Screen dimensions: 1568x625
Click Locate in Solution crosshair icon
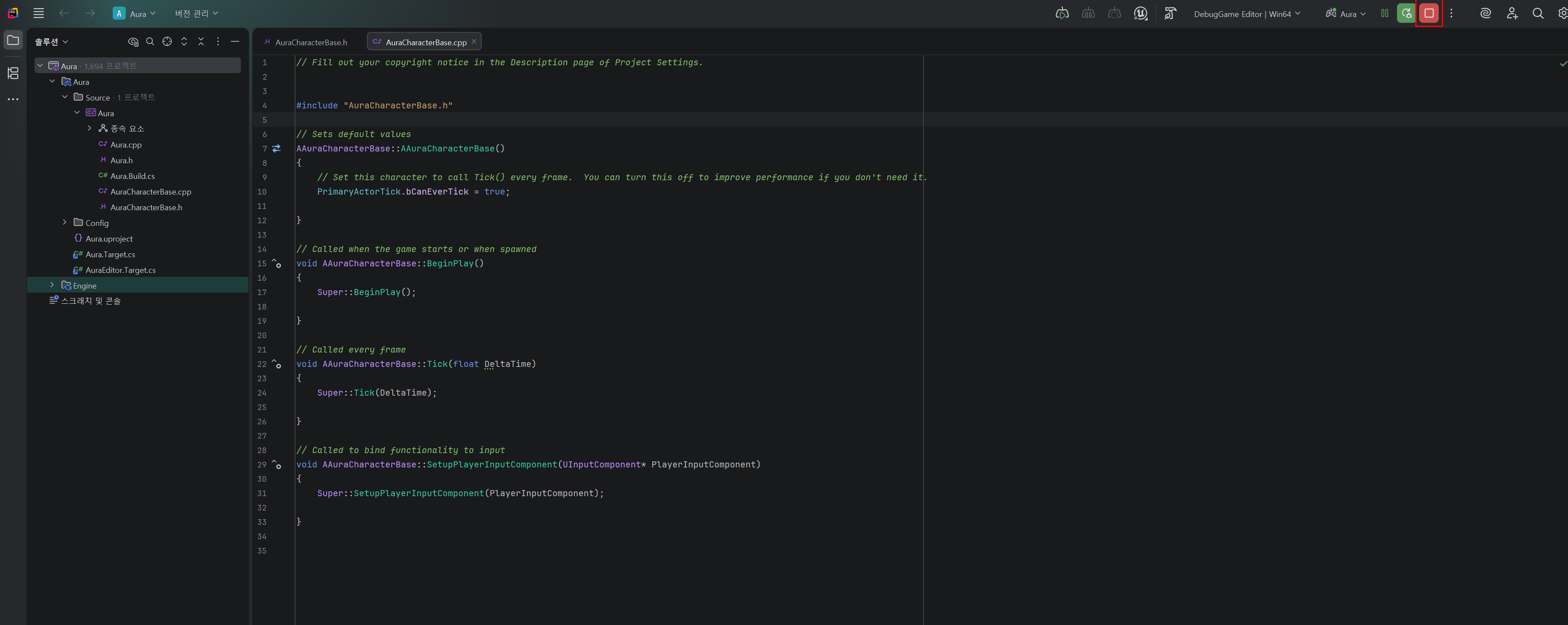(167, 41)
